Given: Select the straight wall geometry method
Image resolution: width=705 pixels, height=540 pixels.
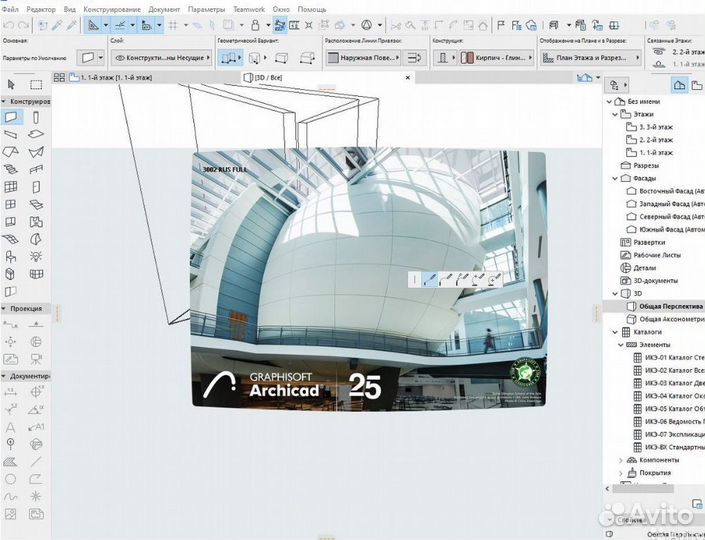Looking at the screenshot, I should coord(228,58).
